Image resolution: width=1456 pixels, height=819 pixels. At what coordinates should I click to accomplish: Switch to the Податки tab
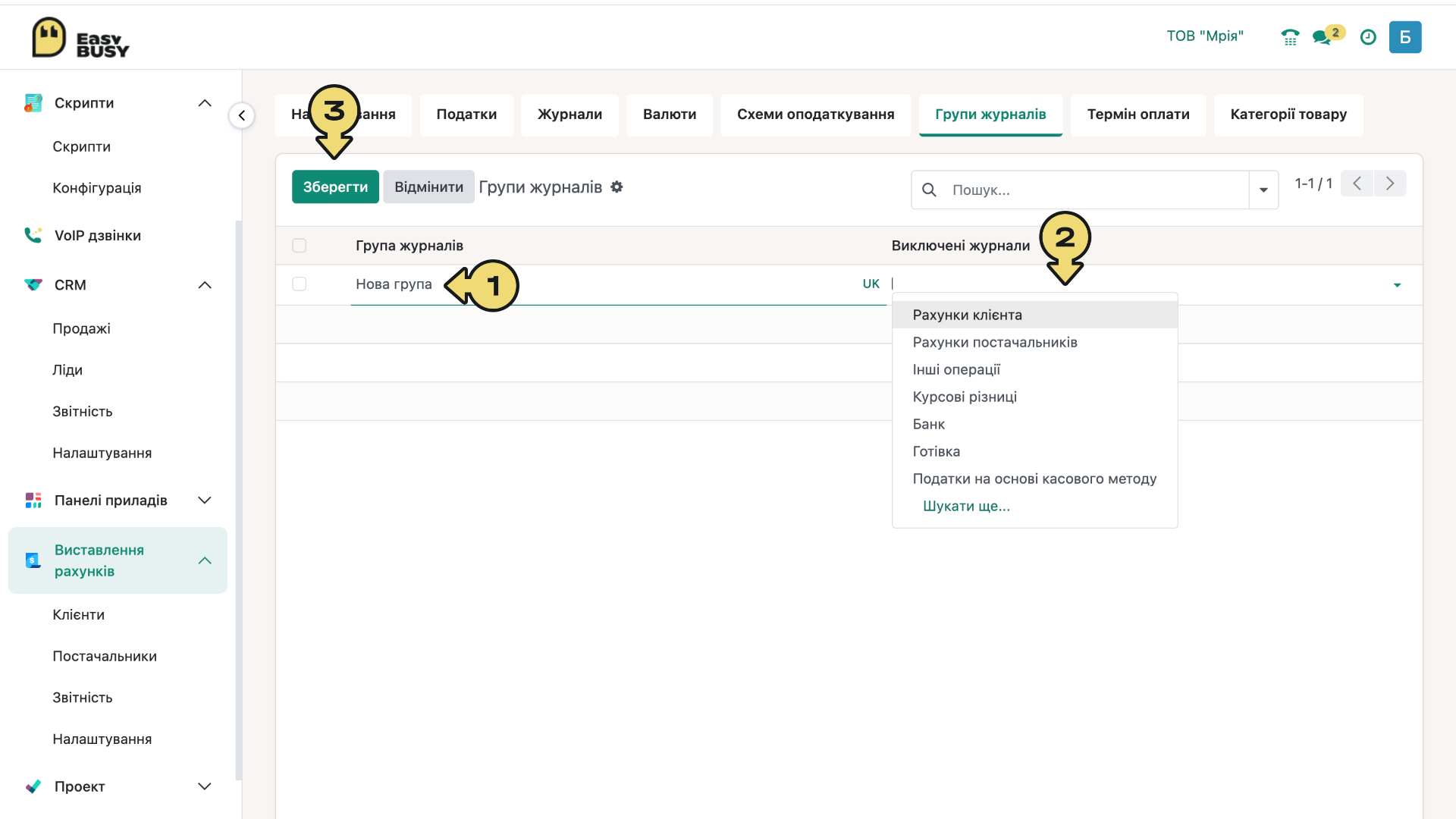click(x=466, y=115)
